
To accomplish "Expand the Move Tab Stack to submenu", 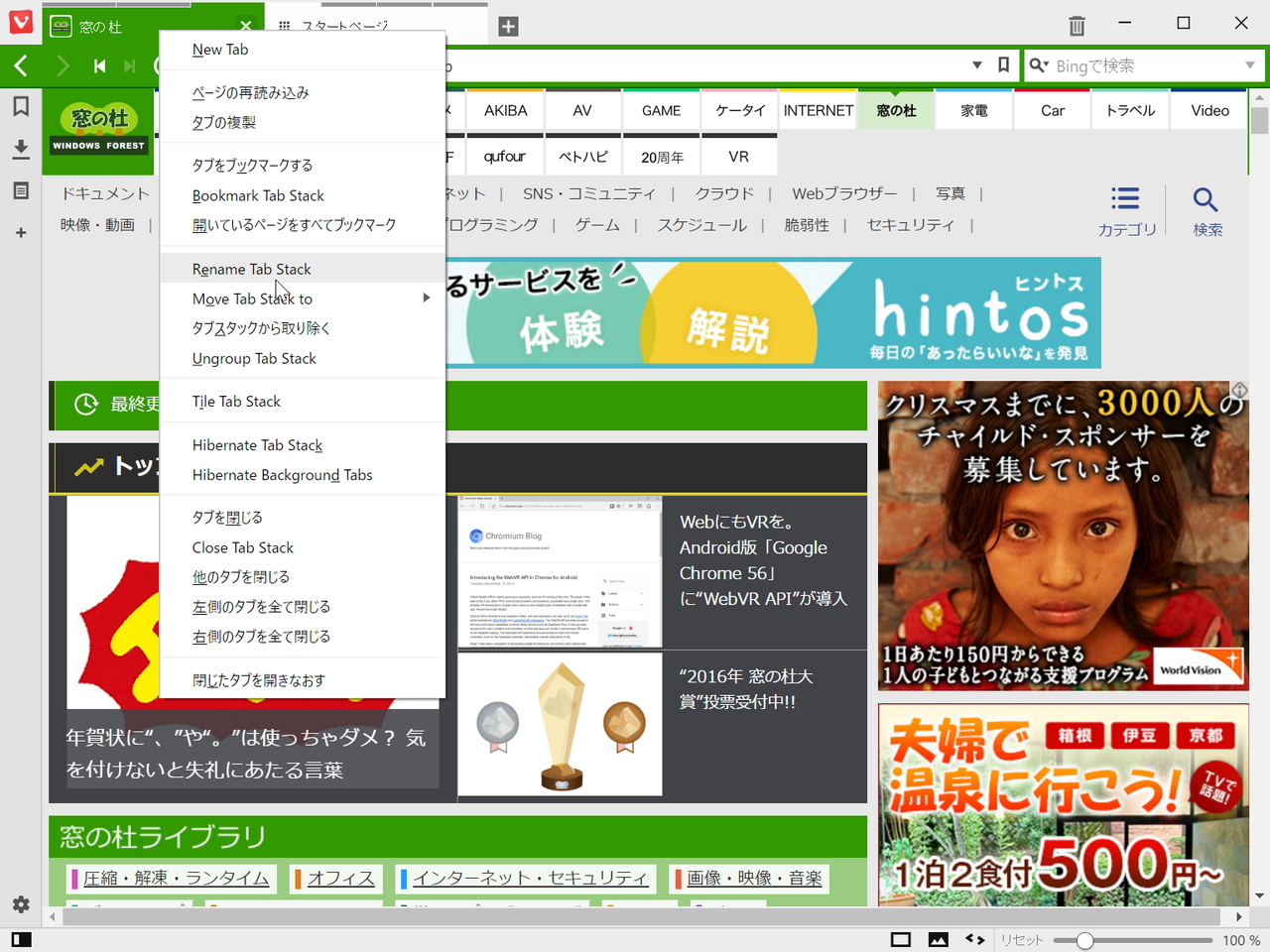I will click(252, 298).
